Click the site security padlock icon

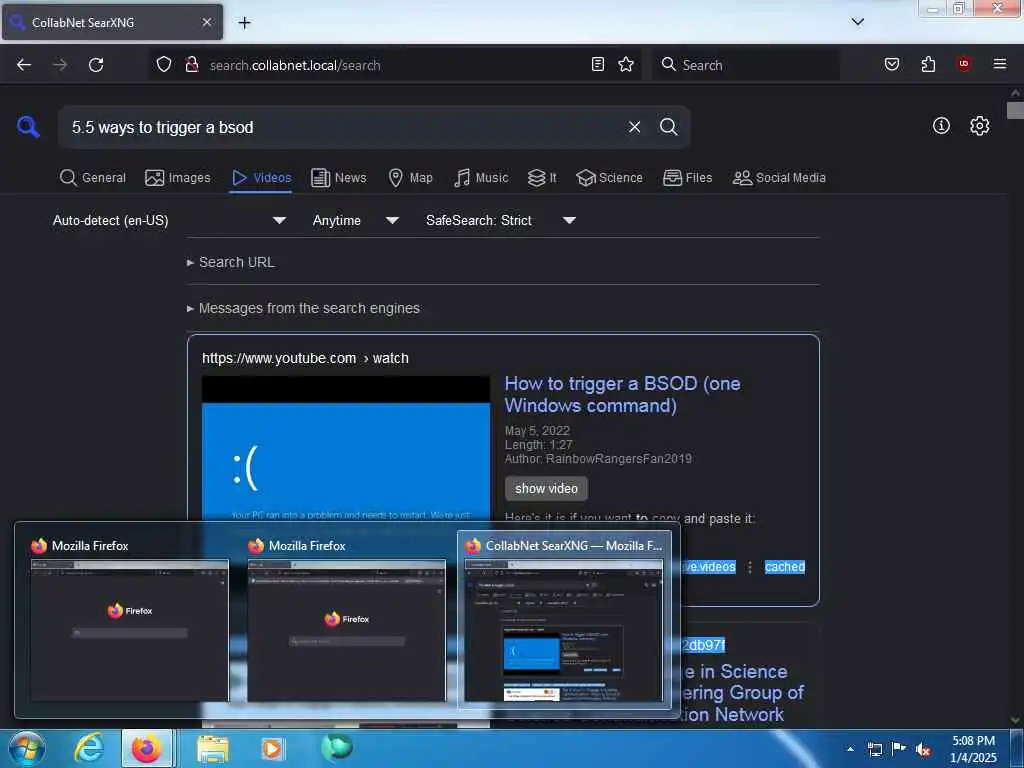point(191,64)
